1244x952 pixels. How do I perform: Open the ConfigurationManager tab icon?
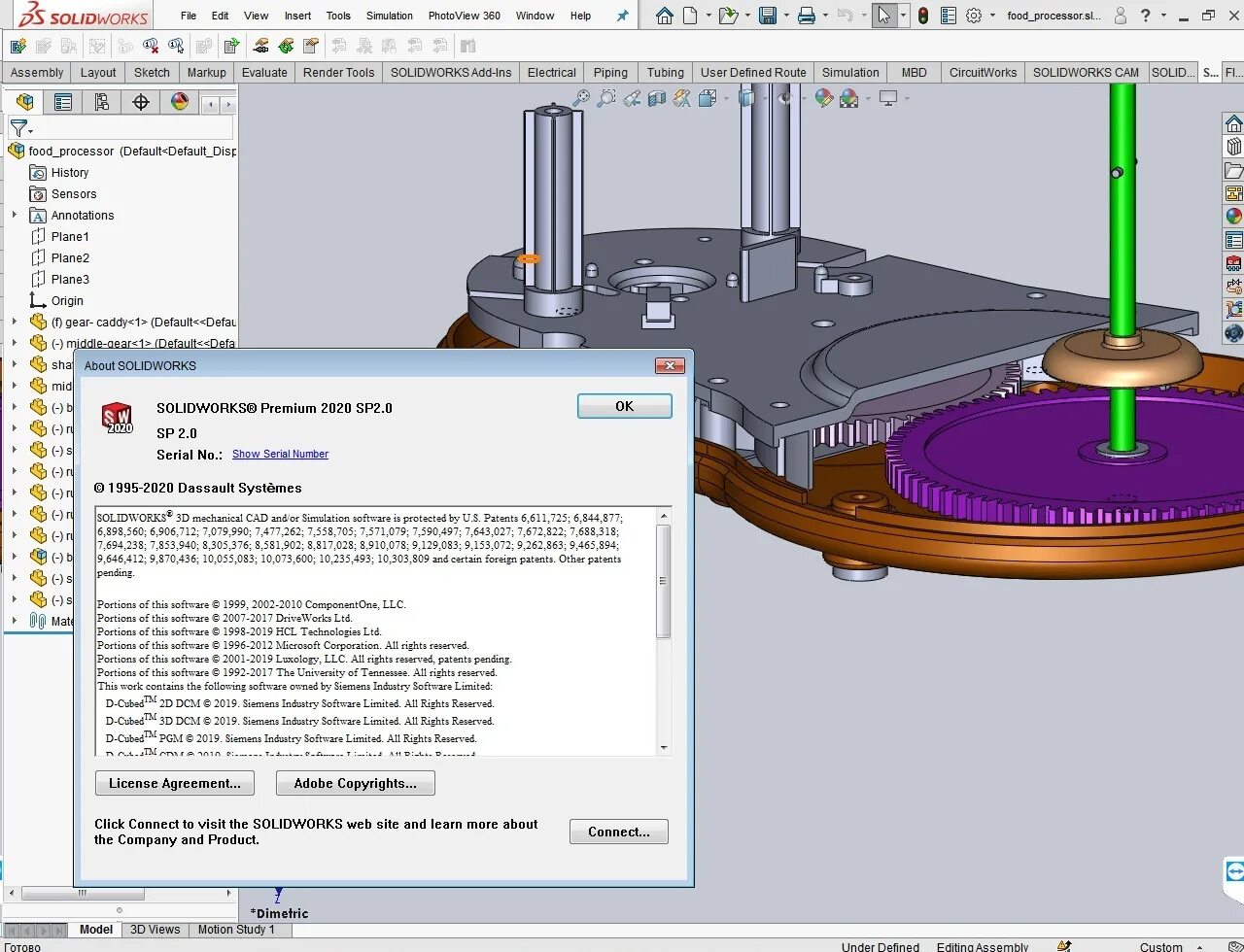tap(102, 102)
